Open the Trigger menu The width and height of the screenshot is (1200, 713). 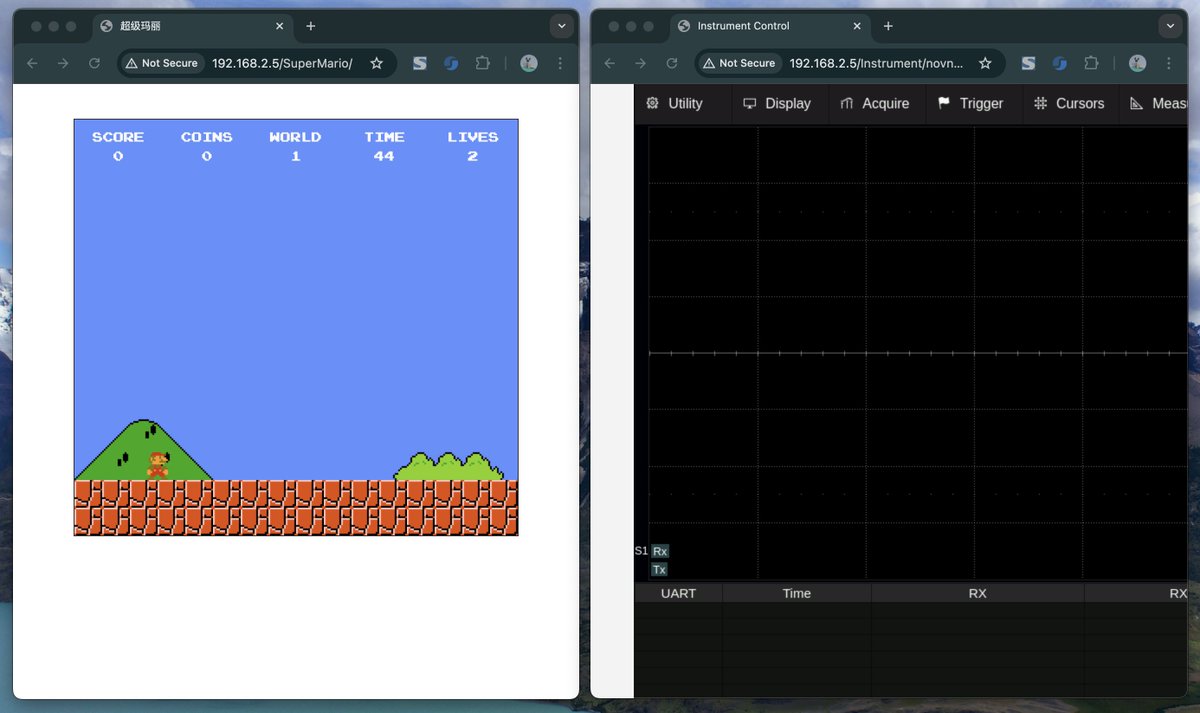[x=971, y=103]
